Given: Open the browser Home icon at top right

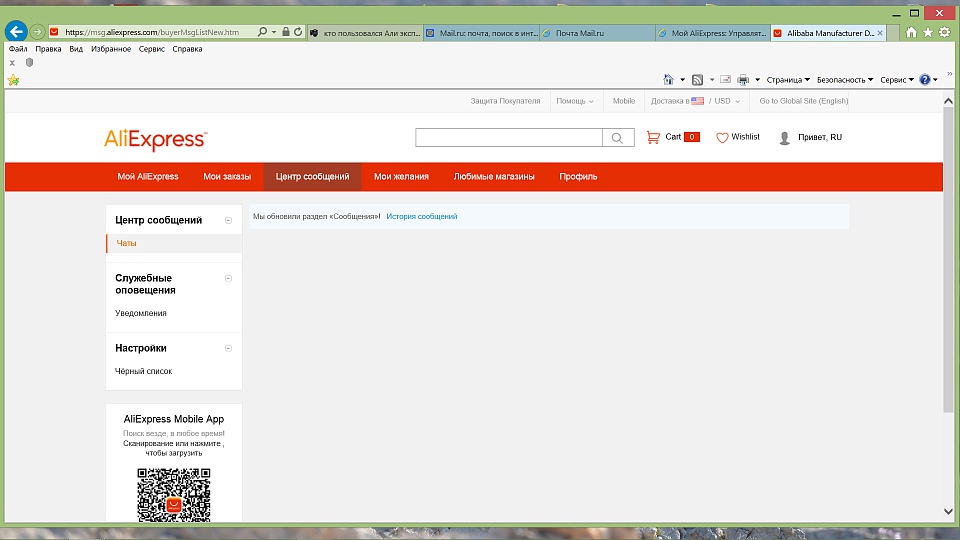Looking at the screenshot, I should tap(911, 32).
